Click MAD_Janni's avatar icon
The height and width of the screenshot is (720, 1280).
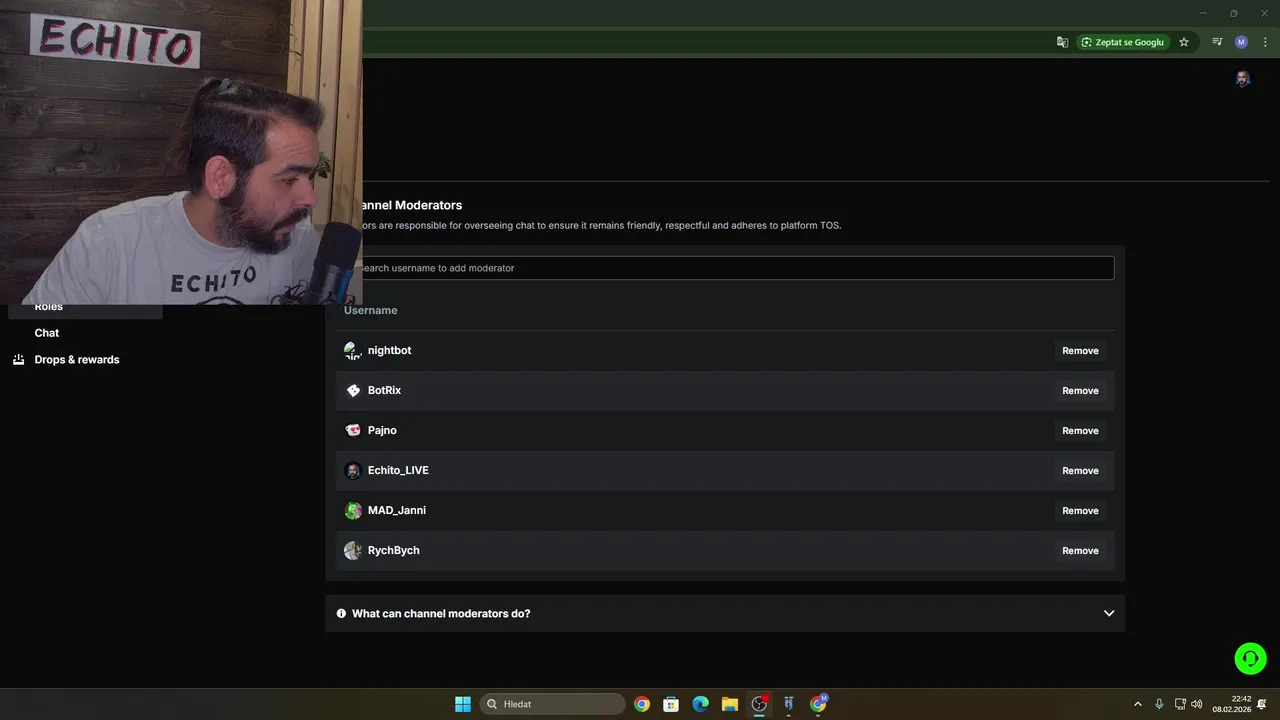pos(353,510)
